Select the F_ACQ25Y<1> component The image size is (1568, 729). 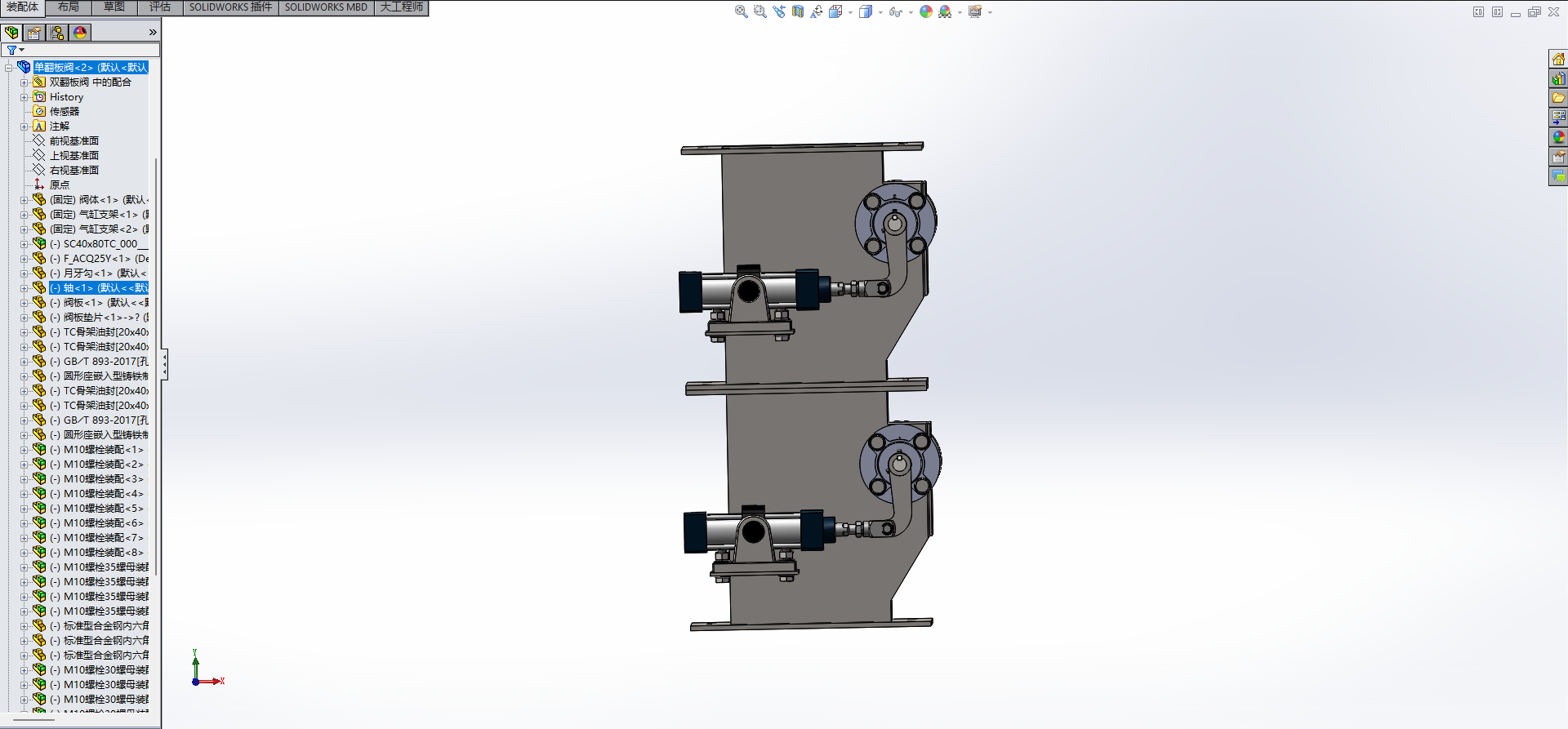pyautogui.click(x=99, y=259)
